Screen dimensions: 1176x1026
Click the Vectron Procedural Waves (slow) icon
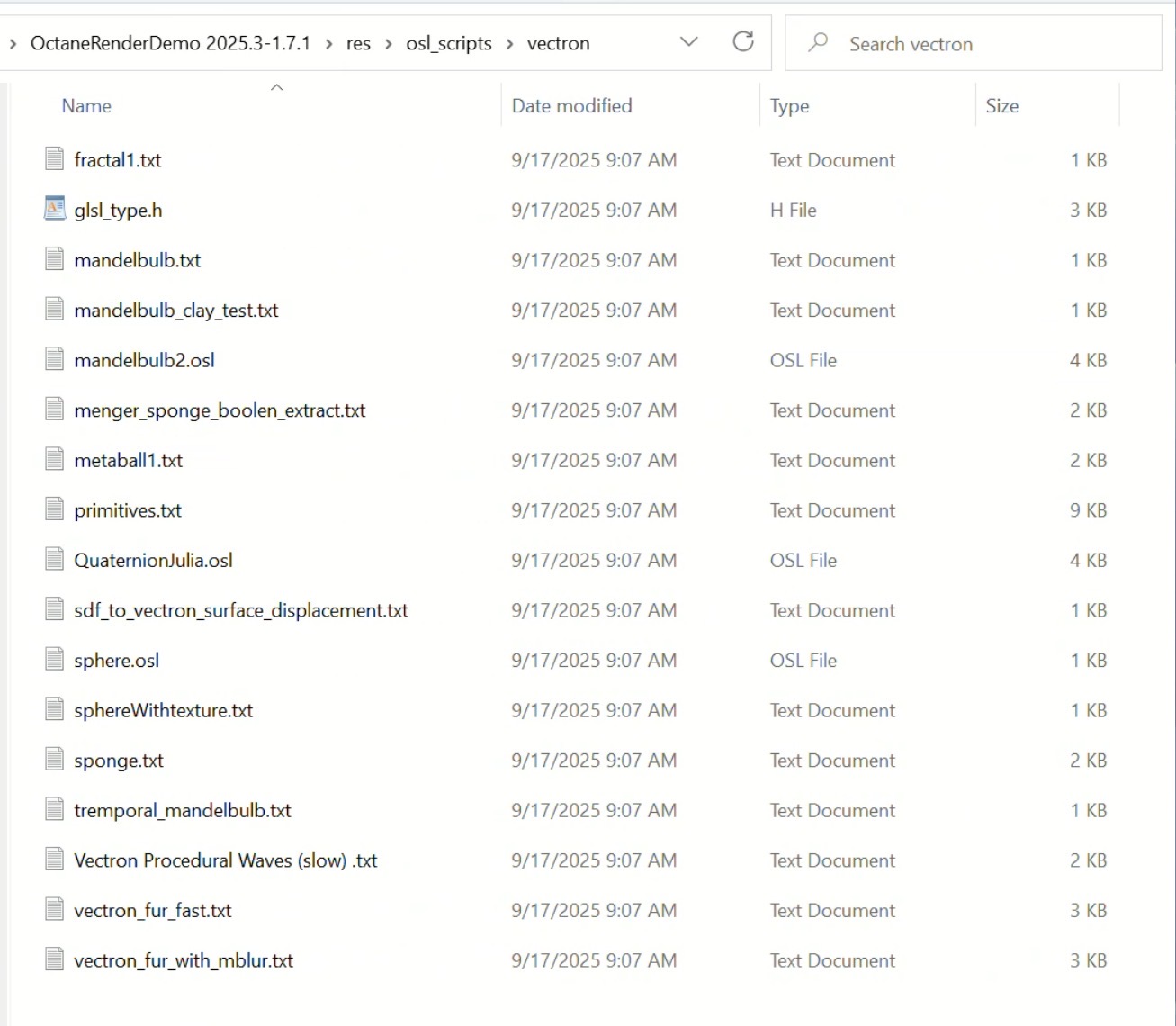pyautogui.click(x=55, y=859)
